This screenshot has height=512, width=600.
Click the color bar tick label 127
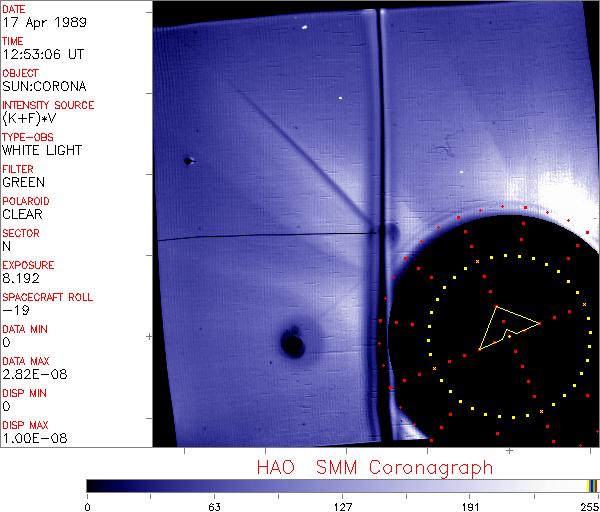[x=343, y=505]
